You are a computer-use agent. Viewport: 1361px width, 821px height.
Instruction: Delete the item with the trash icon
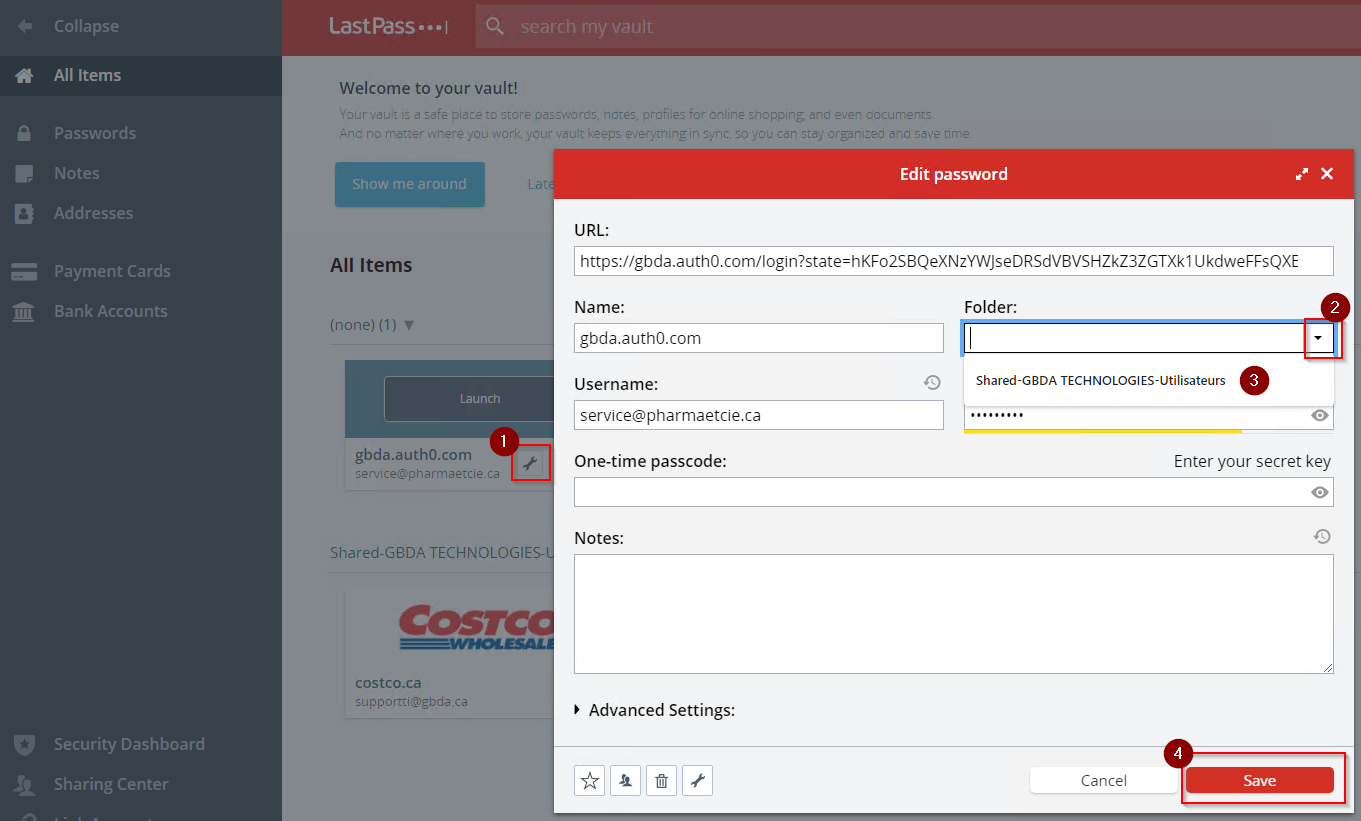(661, 781)
